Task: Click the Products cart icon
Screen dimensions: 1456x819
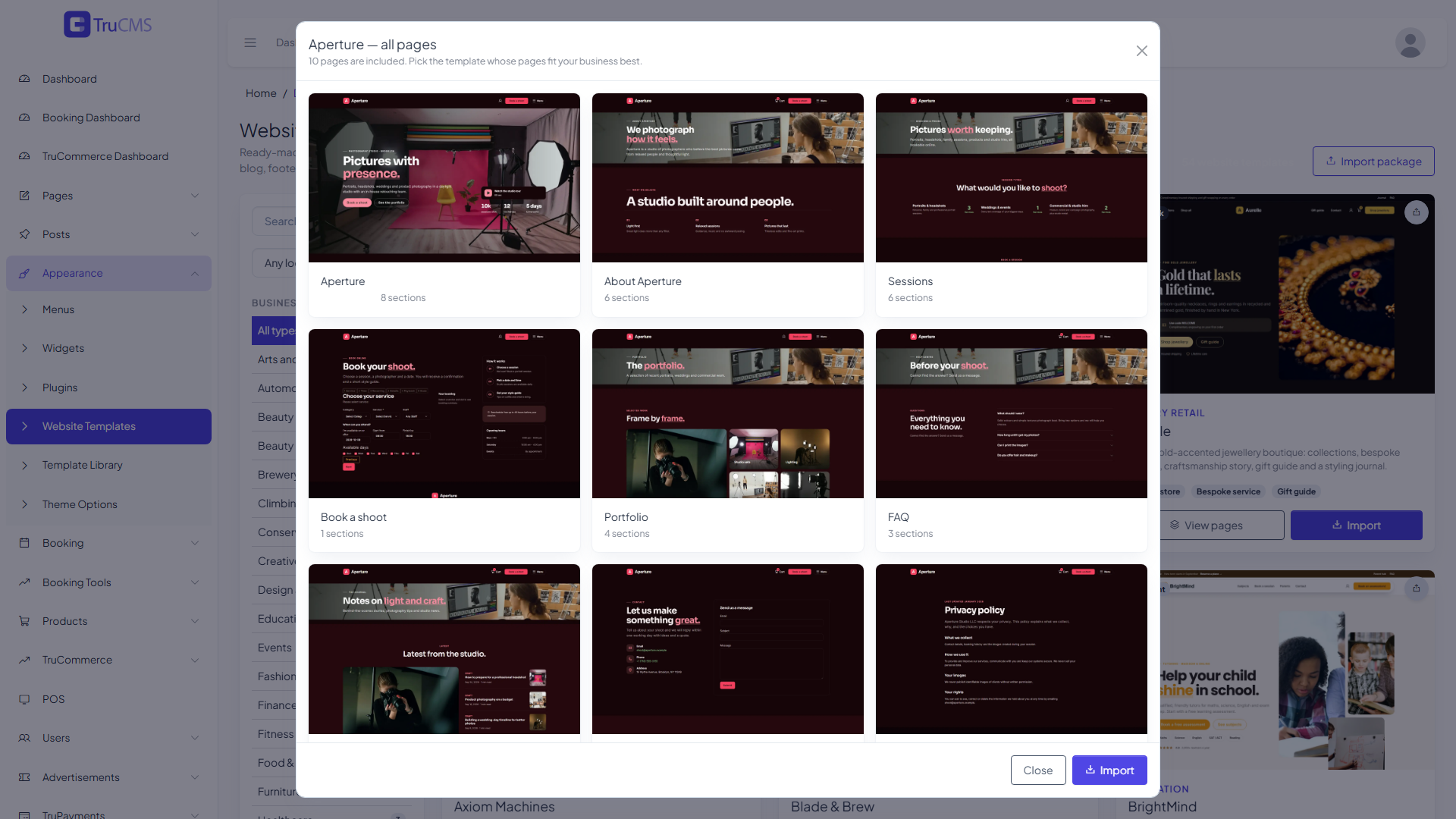Action: coord(24,621)
